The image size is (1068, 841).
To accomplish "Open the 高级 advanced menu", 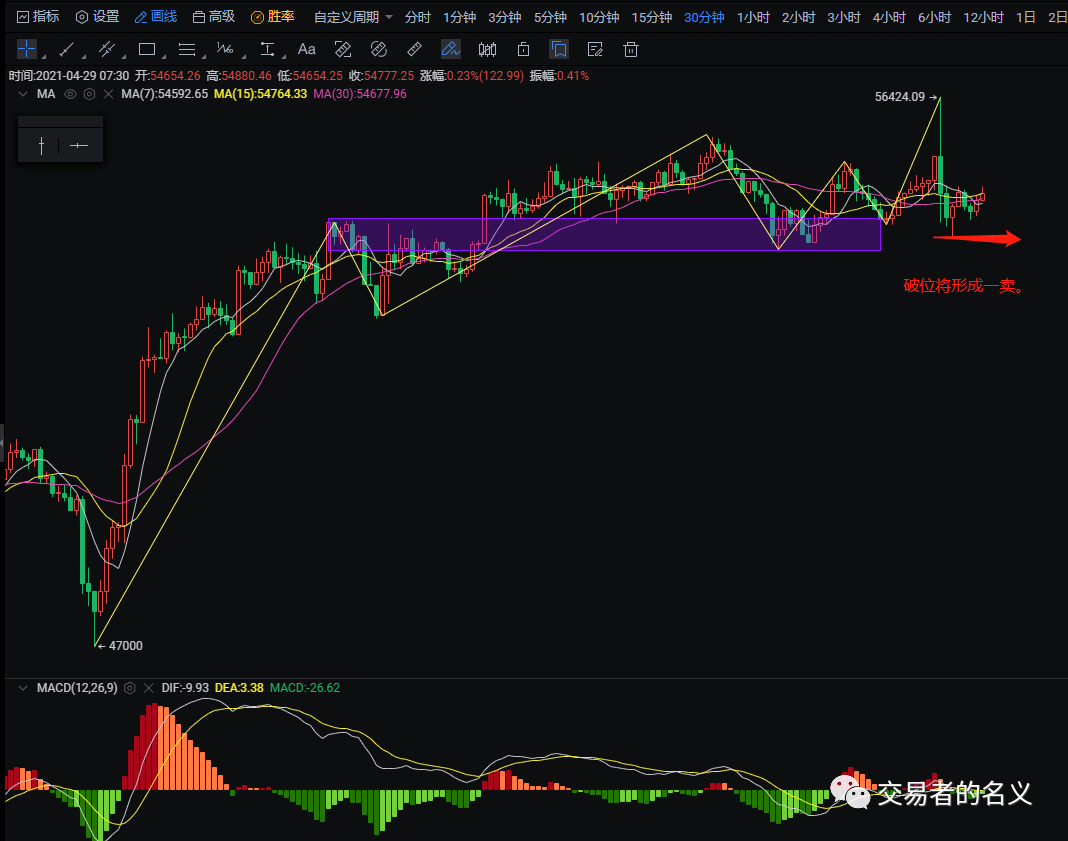I will coord(214,17).
